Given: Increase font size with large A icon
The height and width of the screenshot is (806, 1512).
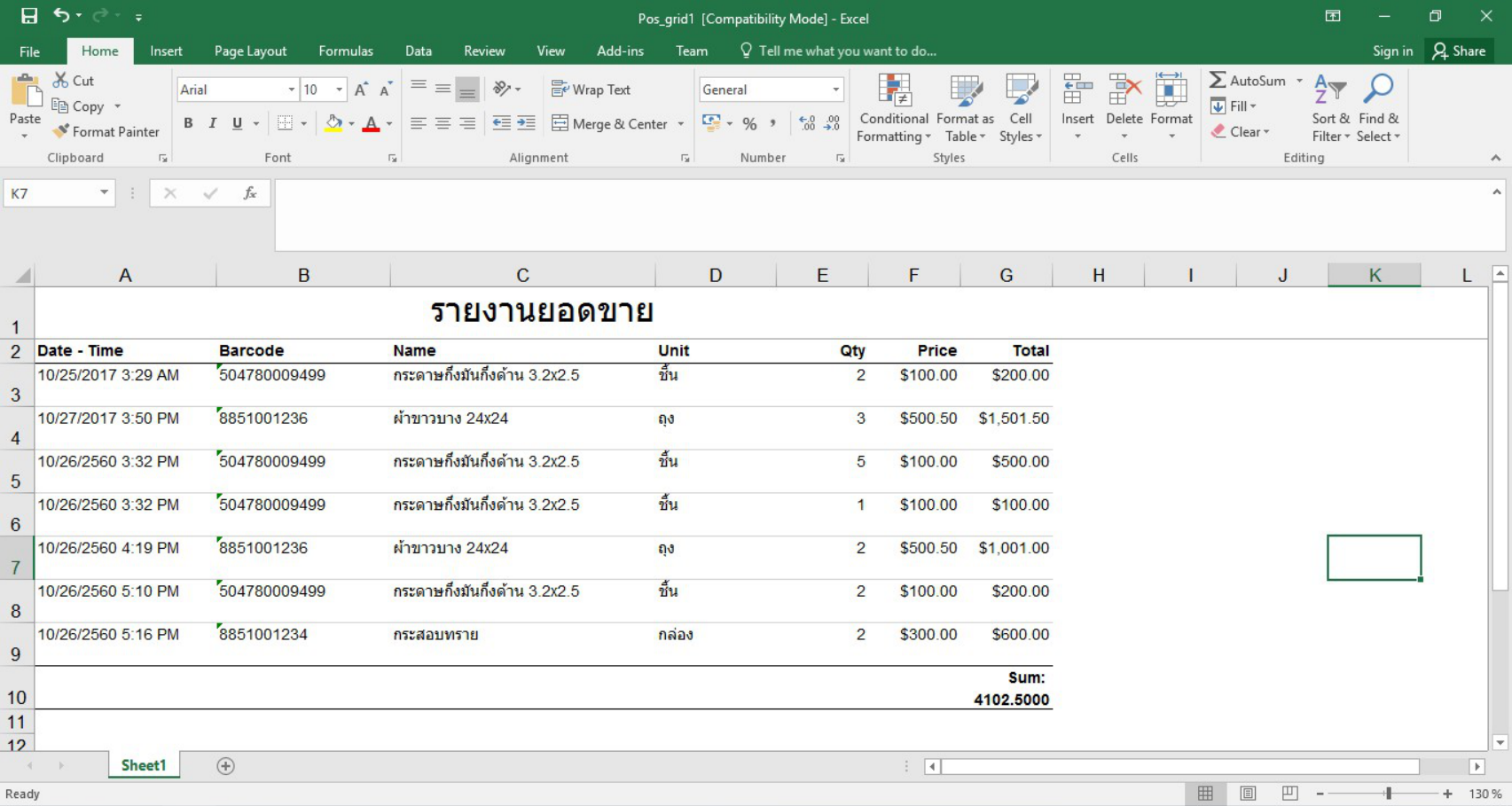Looking at the screenshot, I should 361,90.
